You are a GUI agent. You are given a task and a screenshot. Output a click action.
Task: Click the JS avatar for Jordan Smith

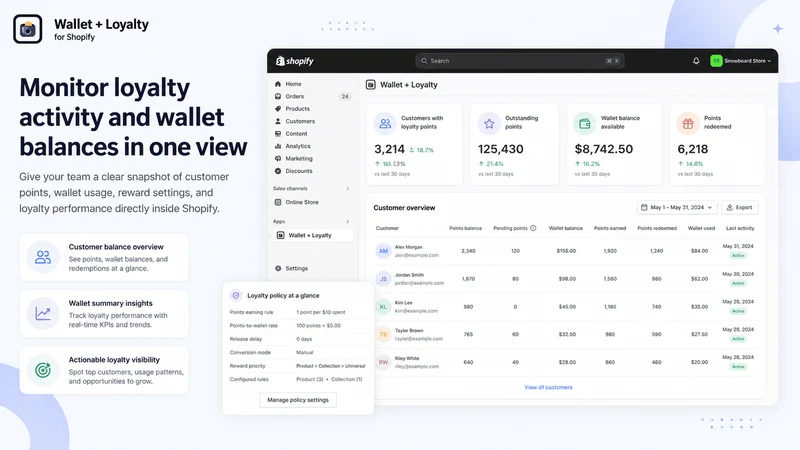383,279
